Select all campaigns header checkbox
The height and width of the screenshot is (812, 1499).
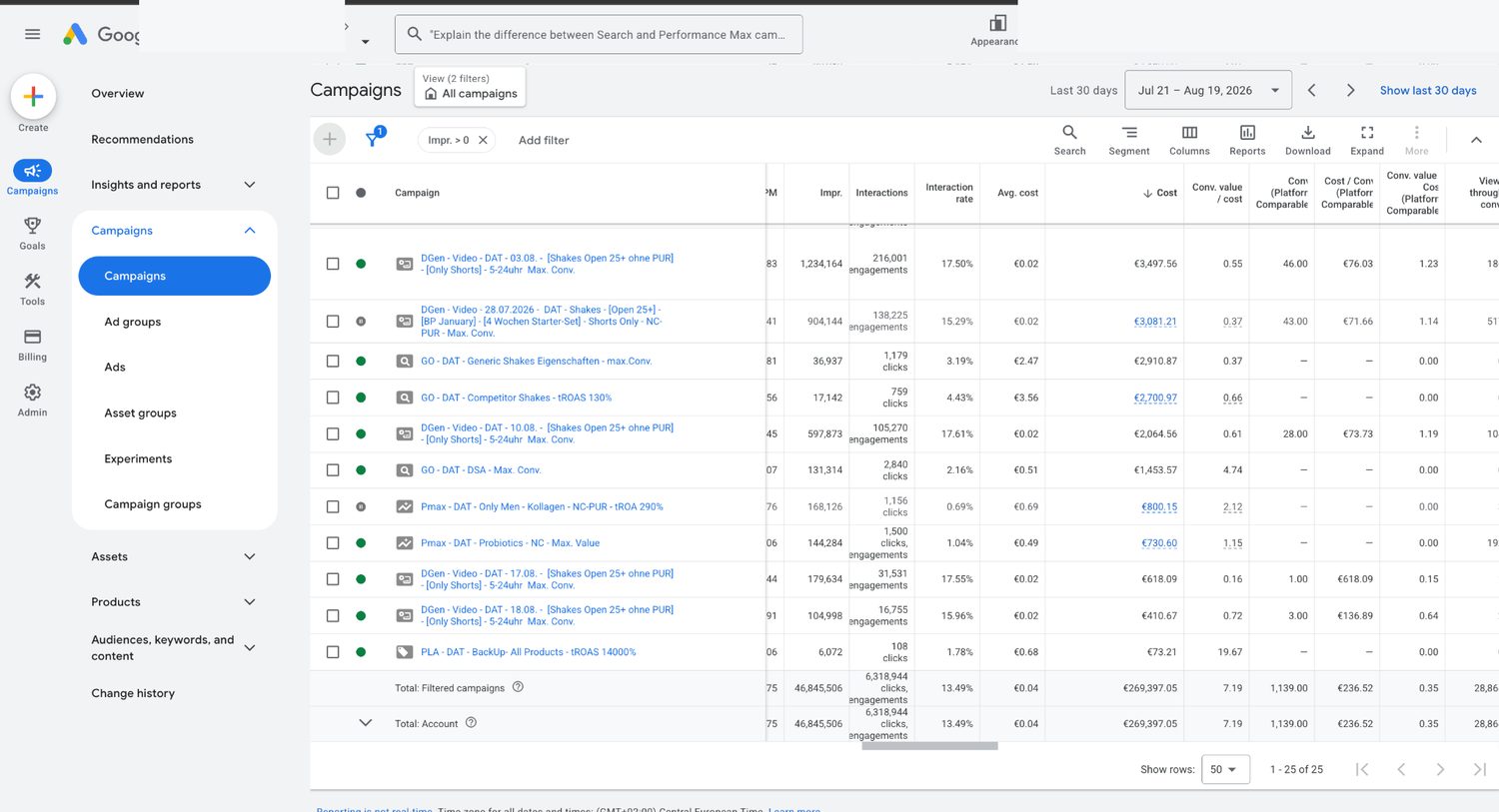(x=333, y=193)
